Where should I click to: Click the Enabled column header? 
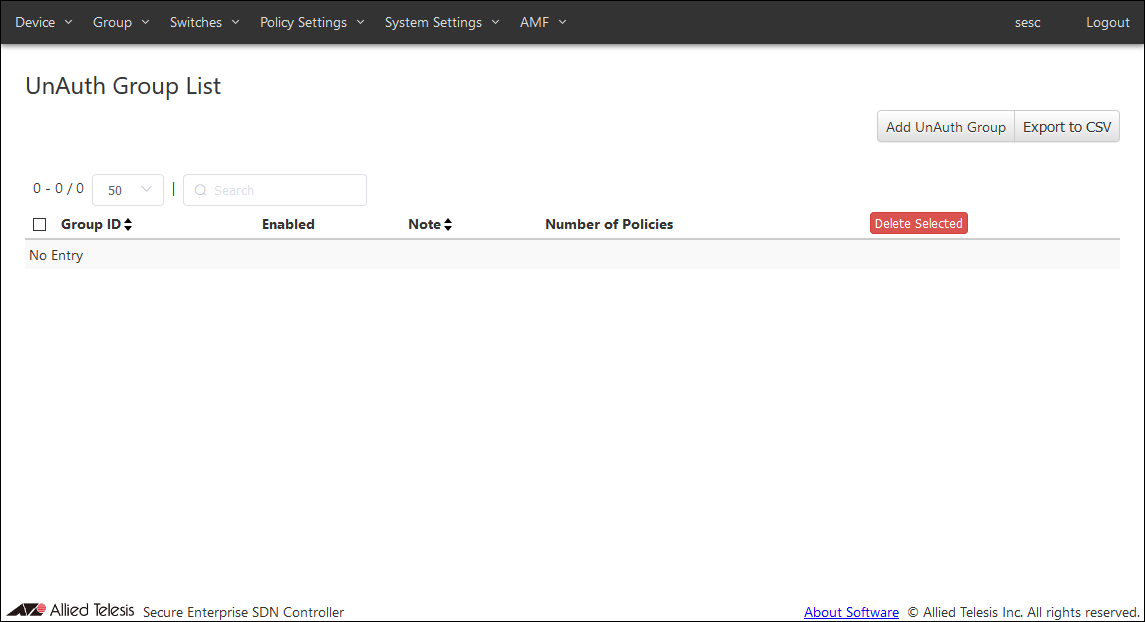pos(288,225)
